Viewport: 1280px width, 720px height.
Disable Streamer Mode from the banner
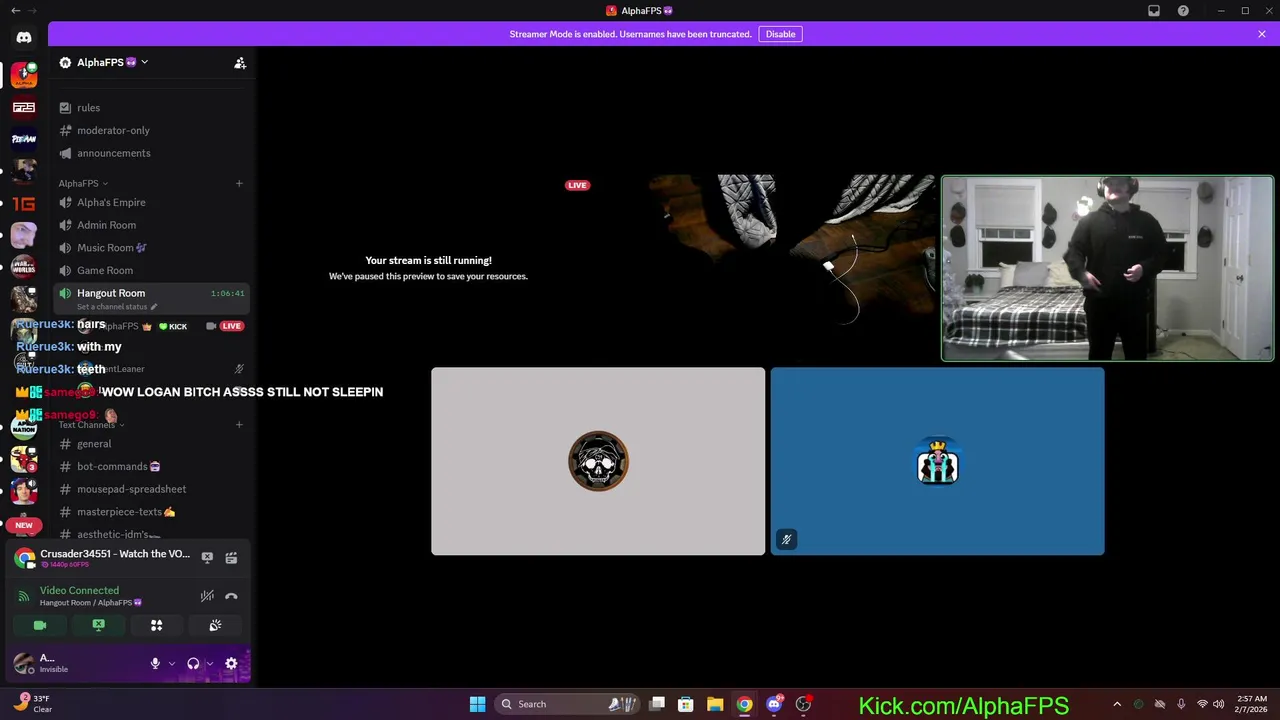coord(780,34)
